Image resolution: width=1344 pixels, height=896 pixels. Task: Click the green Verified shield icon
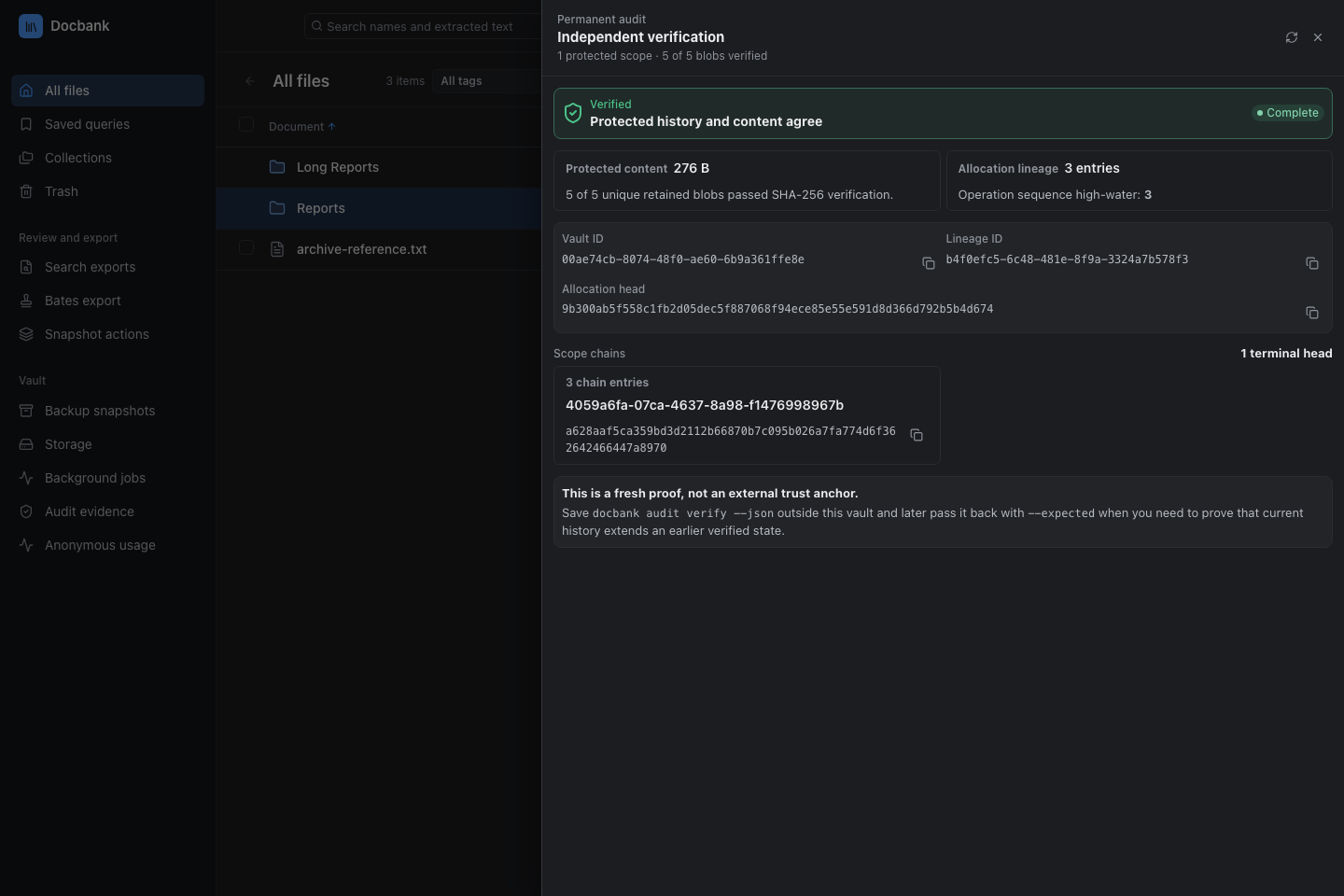573,113
